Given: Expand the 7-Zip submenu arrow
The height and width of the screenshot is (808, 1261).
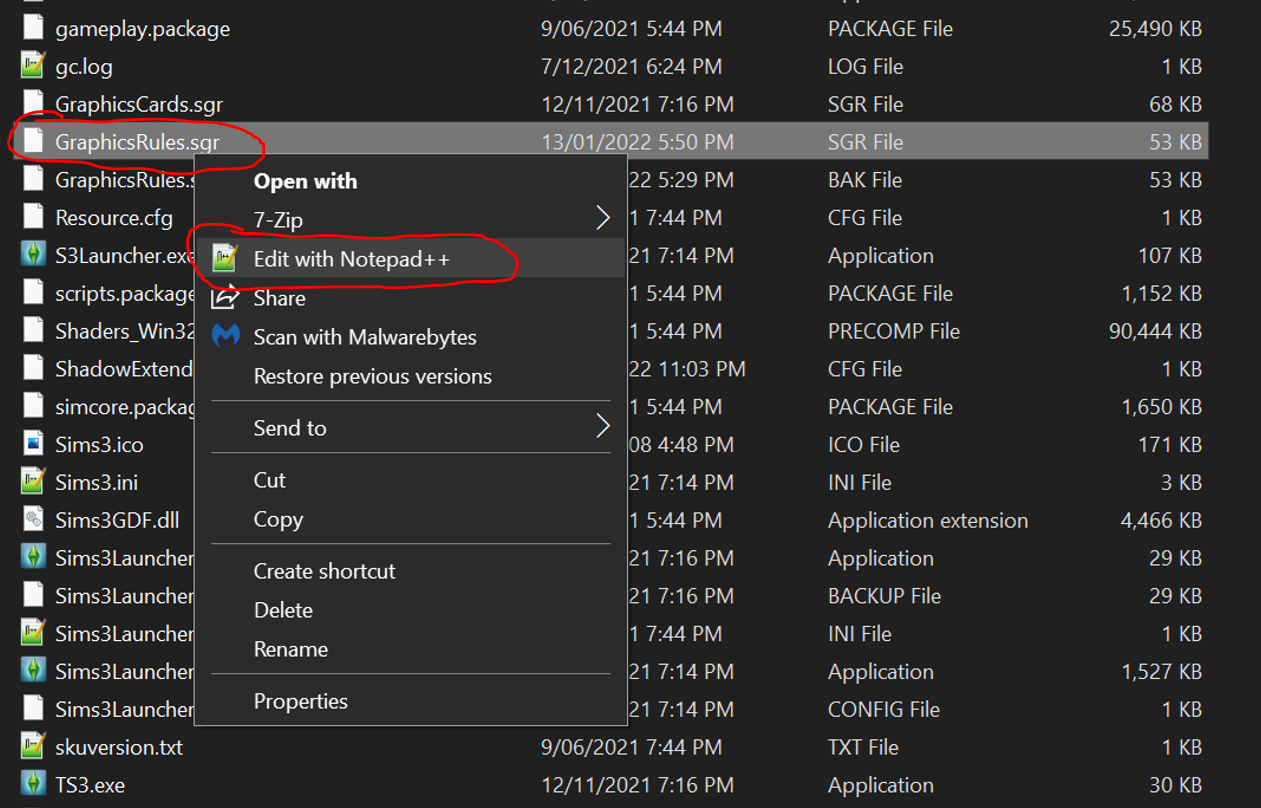Looking at the screenshot, I should point(602,218).
